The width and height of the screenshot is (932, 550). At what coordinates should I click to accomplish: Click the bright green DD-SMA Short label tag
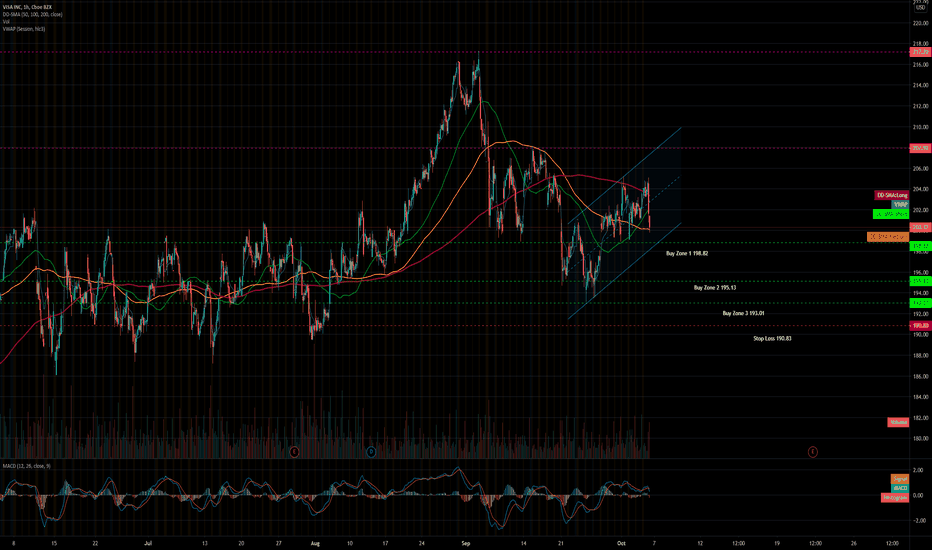tap(890, 214)
